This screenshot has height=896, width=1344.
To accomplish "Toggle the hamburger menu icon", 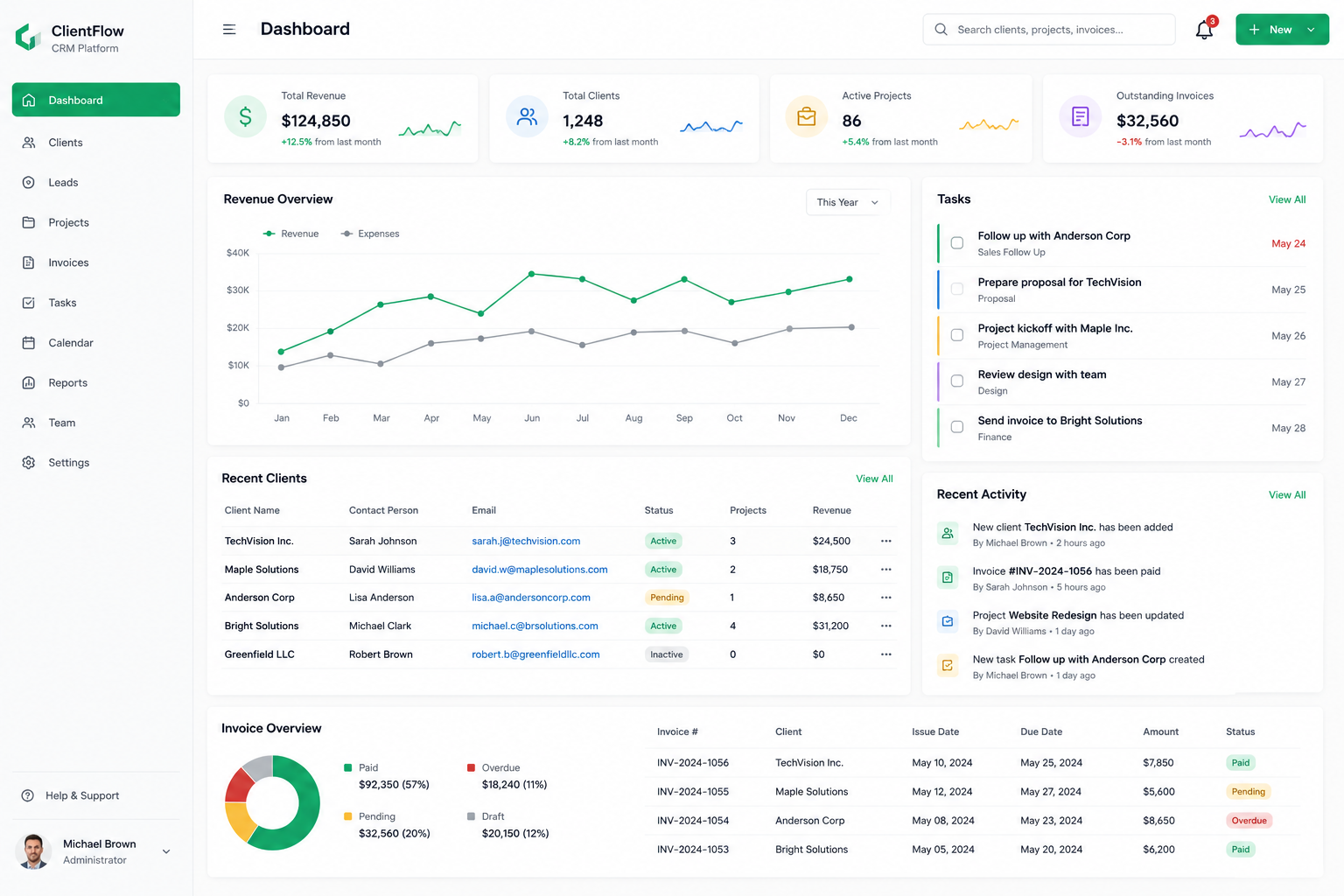I will point(229,30).
